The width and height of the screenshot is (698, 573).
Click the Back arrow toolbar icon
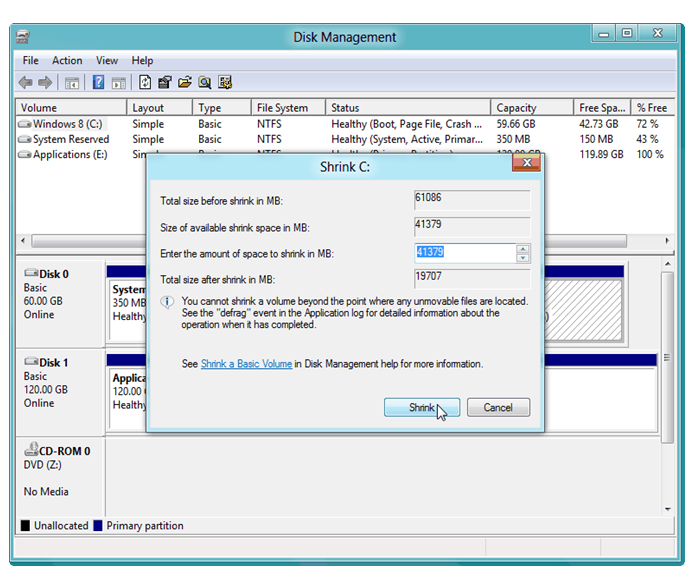click(25, 83)
